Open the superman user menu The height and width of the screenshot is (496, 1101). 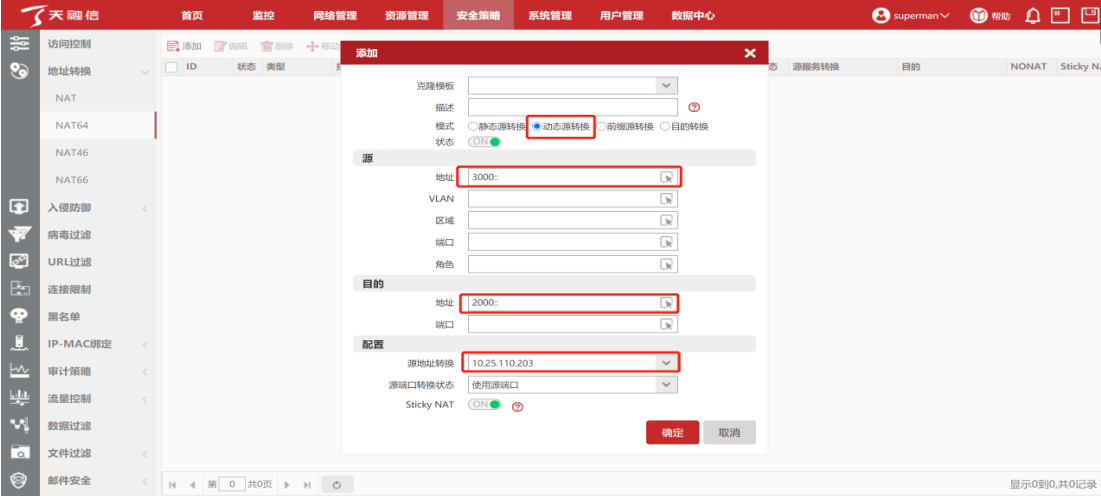tap(911, 15)
